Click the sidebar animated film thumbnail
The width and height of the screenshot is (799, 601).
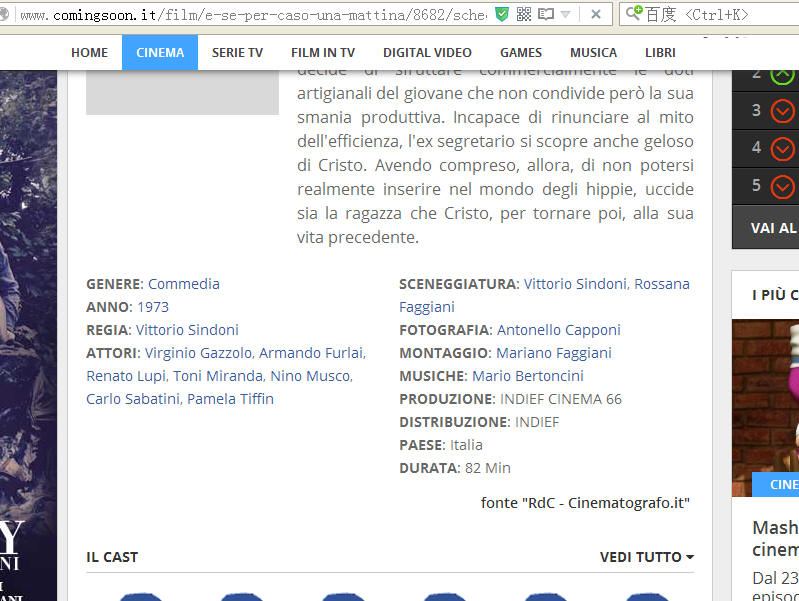point(765,408)
